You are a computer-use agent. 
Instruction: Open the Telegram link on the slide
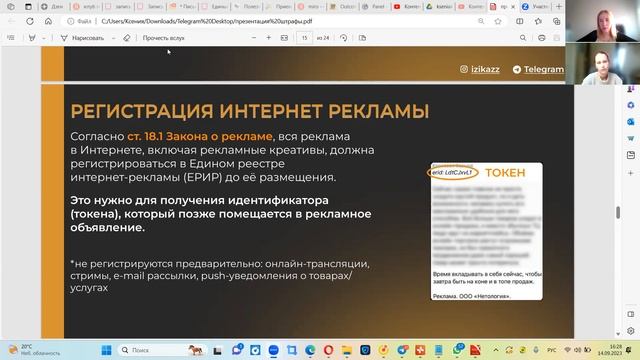pyautogui.click(x=538, y=69)
